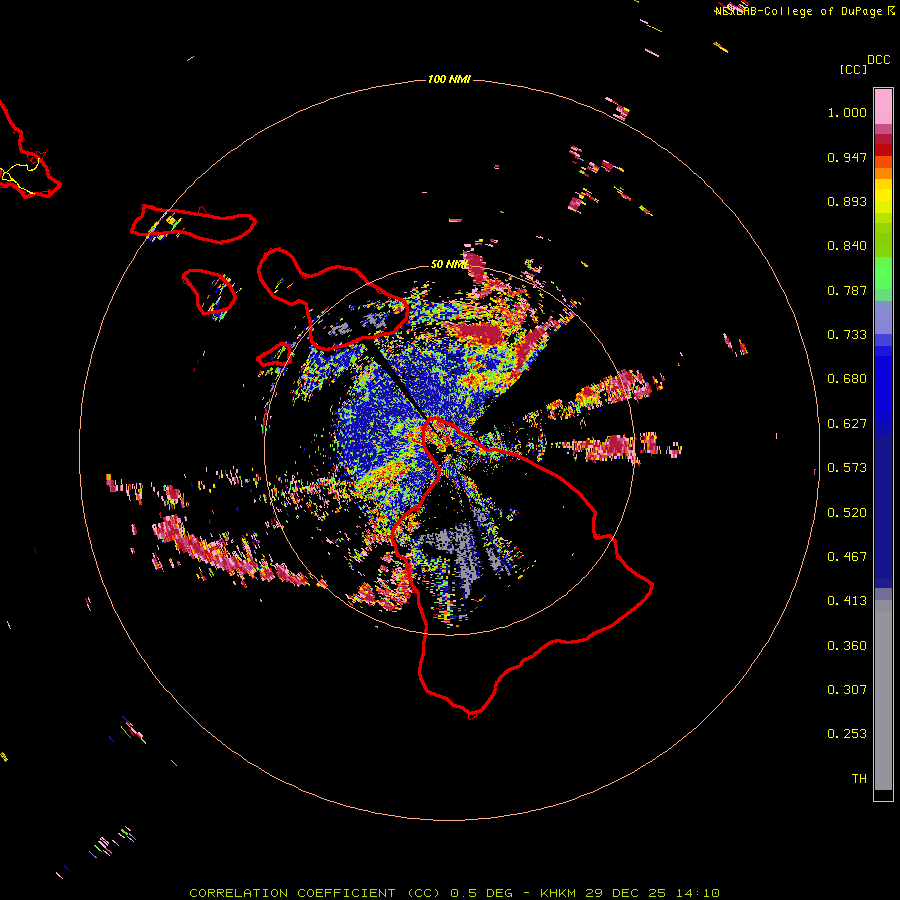Select the 0.893 color scale value

coord(847,201)
